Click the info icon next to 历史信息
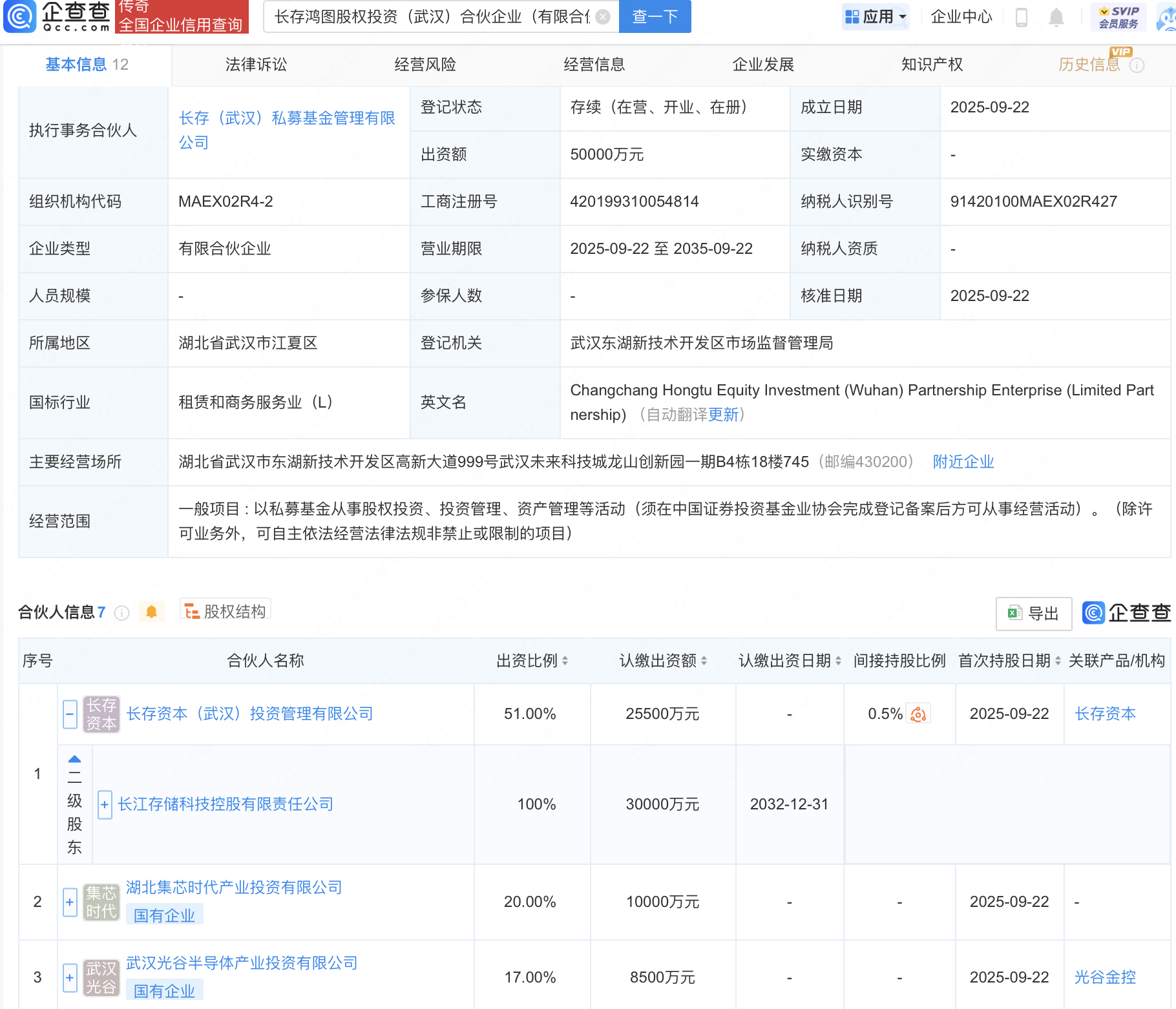Screen dimensions: 1176x1009 click(1137, 65)
